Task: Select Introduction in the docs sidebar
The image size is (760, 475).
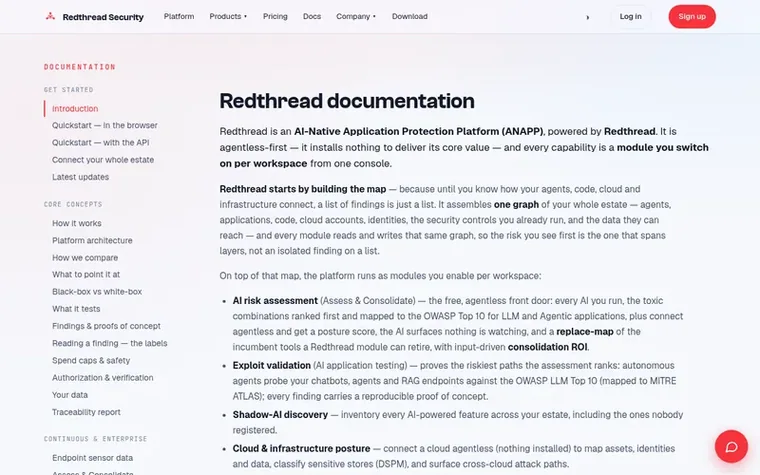Action: coord(75,109)
